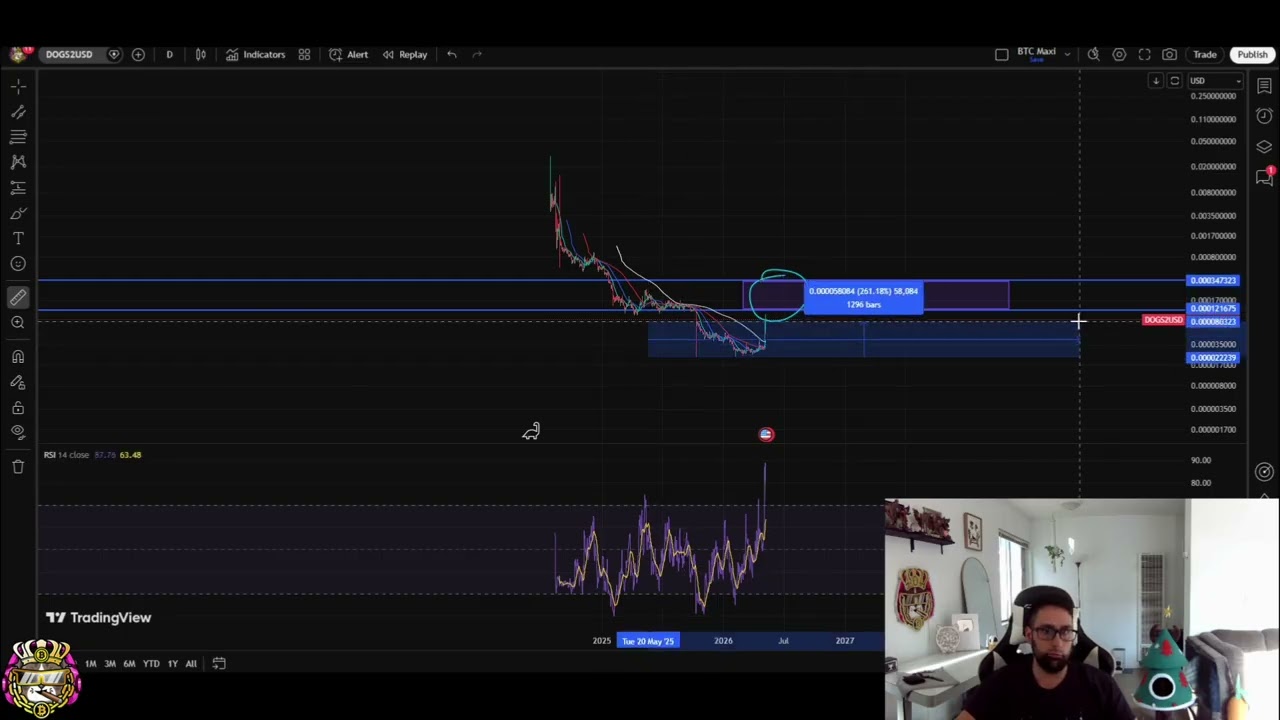Create an Alert
The height and width of the screenshot is (720, 1280).
coord(348,54)
